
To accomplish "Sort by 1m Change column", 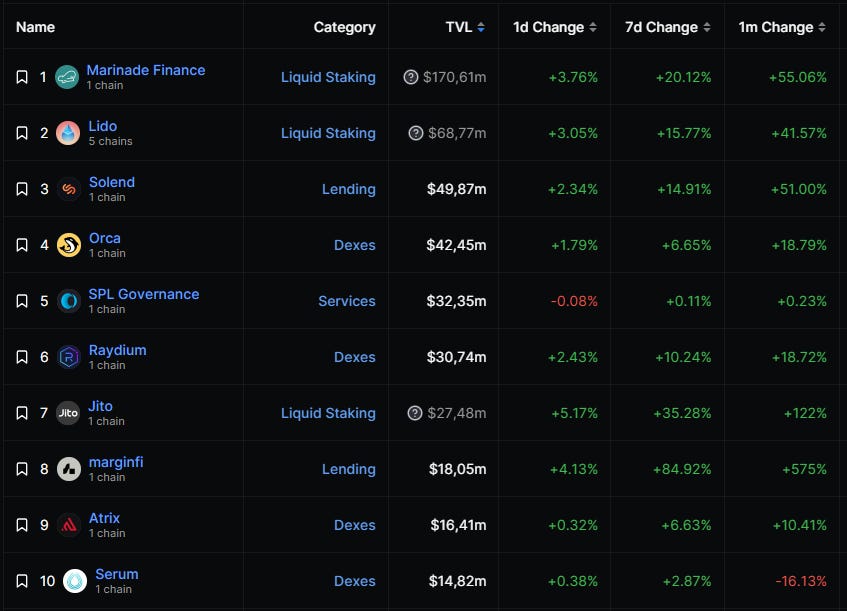I will (782, 27).
